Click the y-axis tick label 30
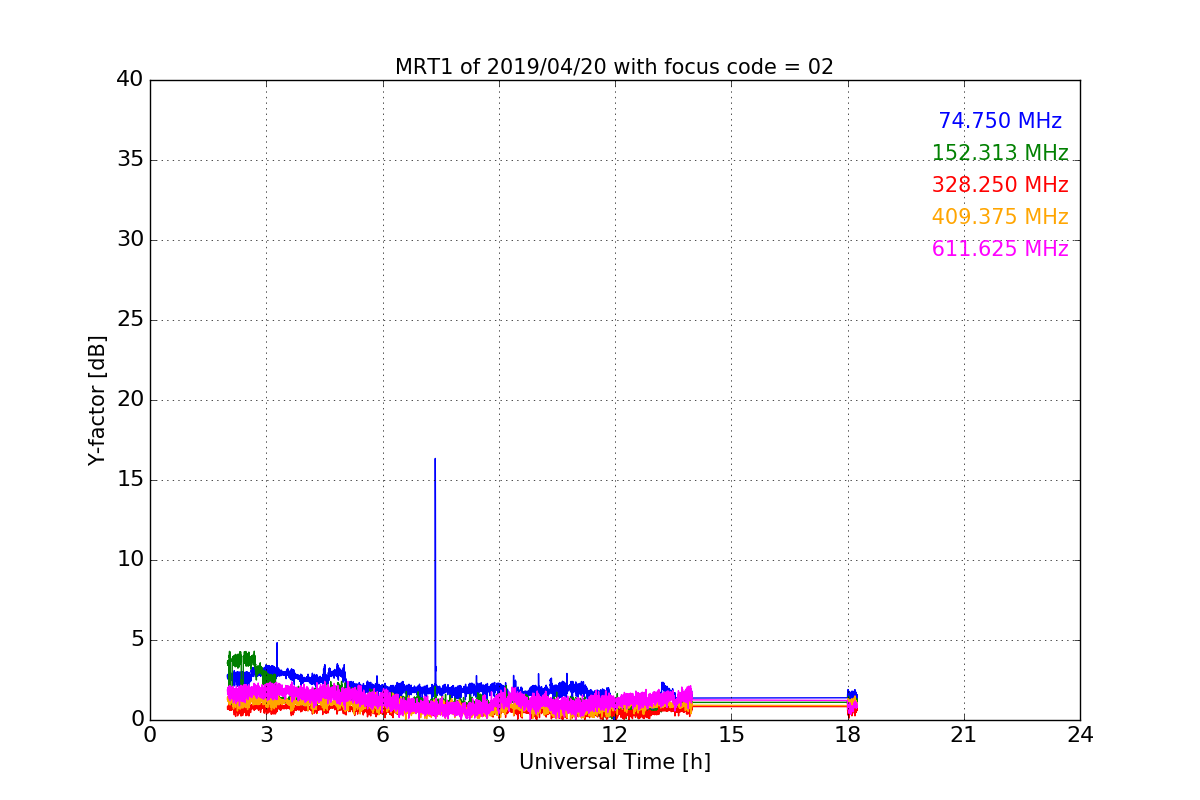1200x800 pixels. (x=129, y=240)
